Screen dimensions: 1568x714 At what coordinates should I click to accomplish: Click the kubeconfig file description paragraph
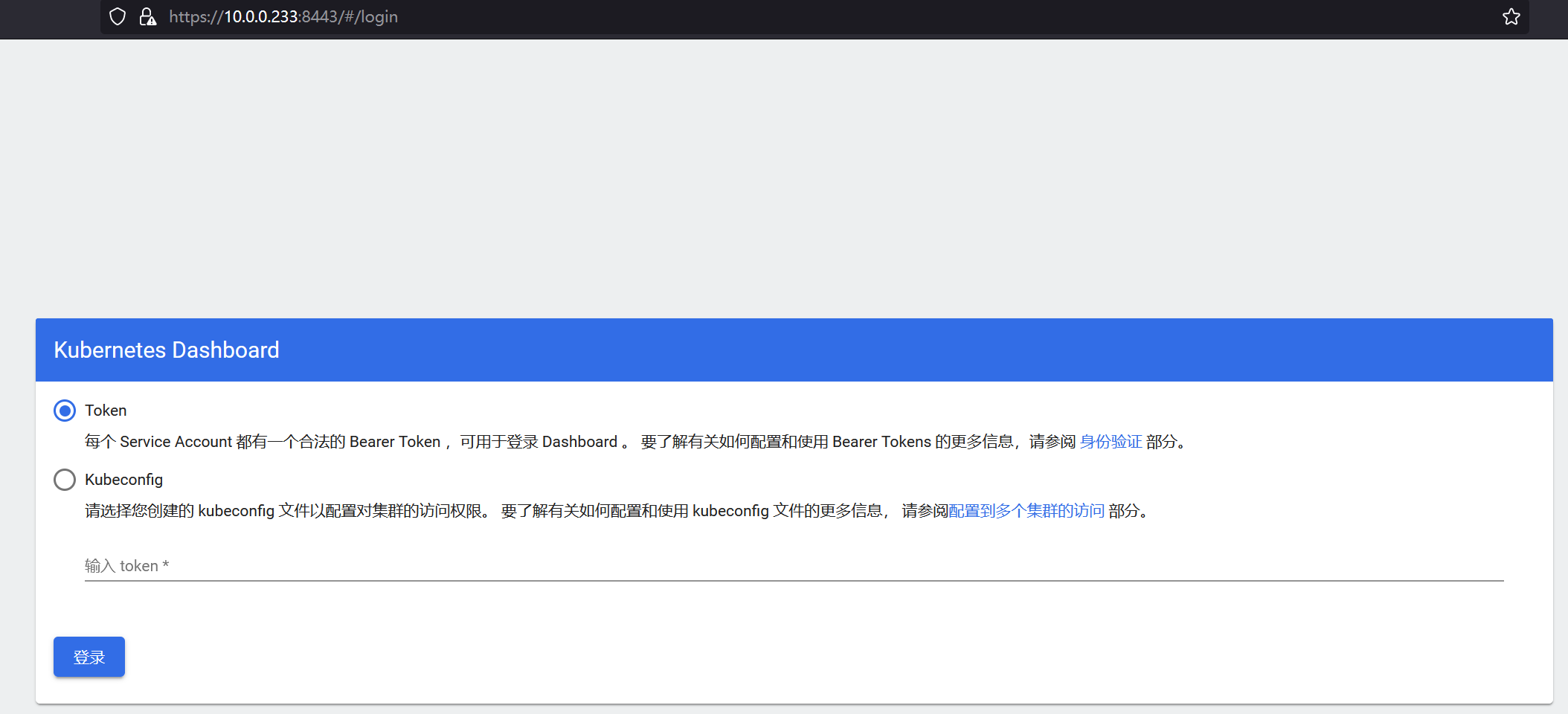tap(619, 511)
